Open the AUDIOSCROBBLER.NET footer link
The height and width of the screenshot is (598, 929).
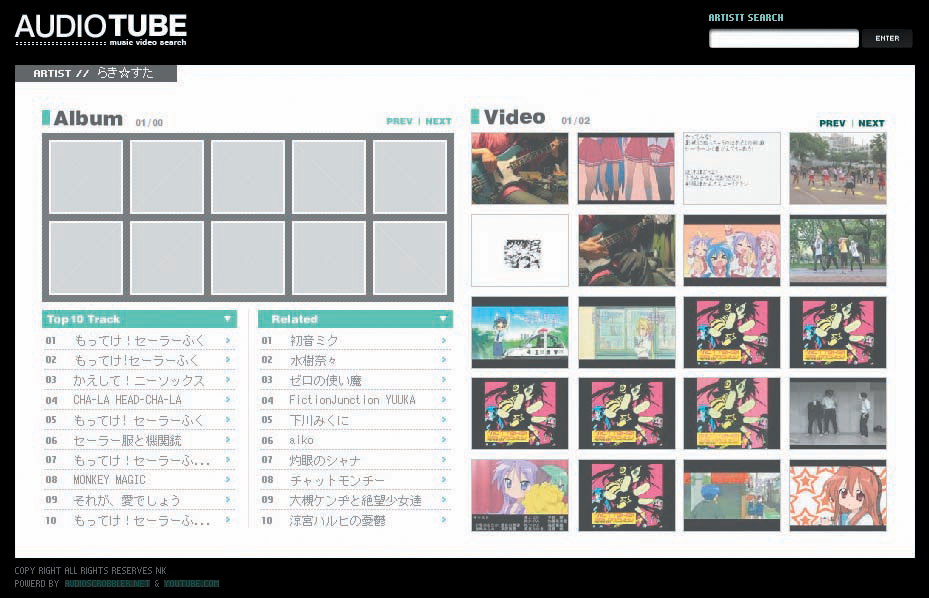click(x=107, y=584)
